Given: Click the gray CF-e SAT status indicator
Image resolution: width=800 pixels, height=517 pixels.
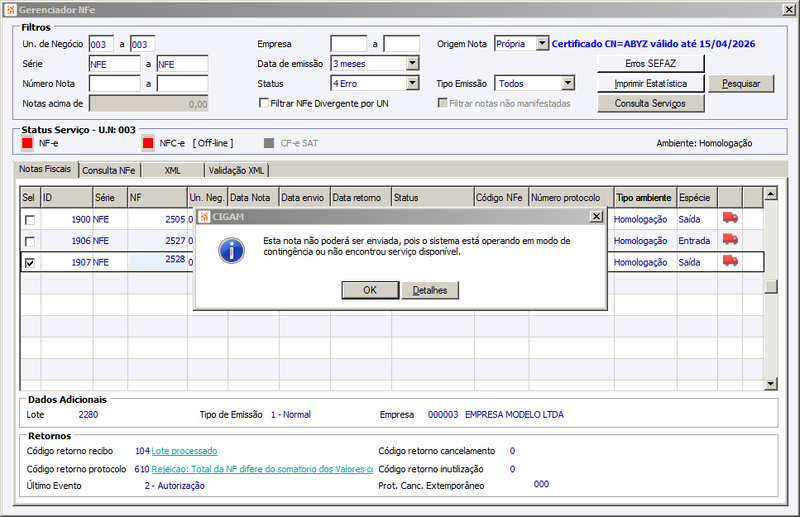Looking at the screenshot, I should (x=269, y=143).
